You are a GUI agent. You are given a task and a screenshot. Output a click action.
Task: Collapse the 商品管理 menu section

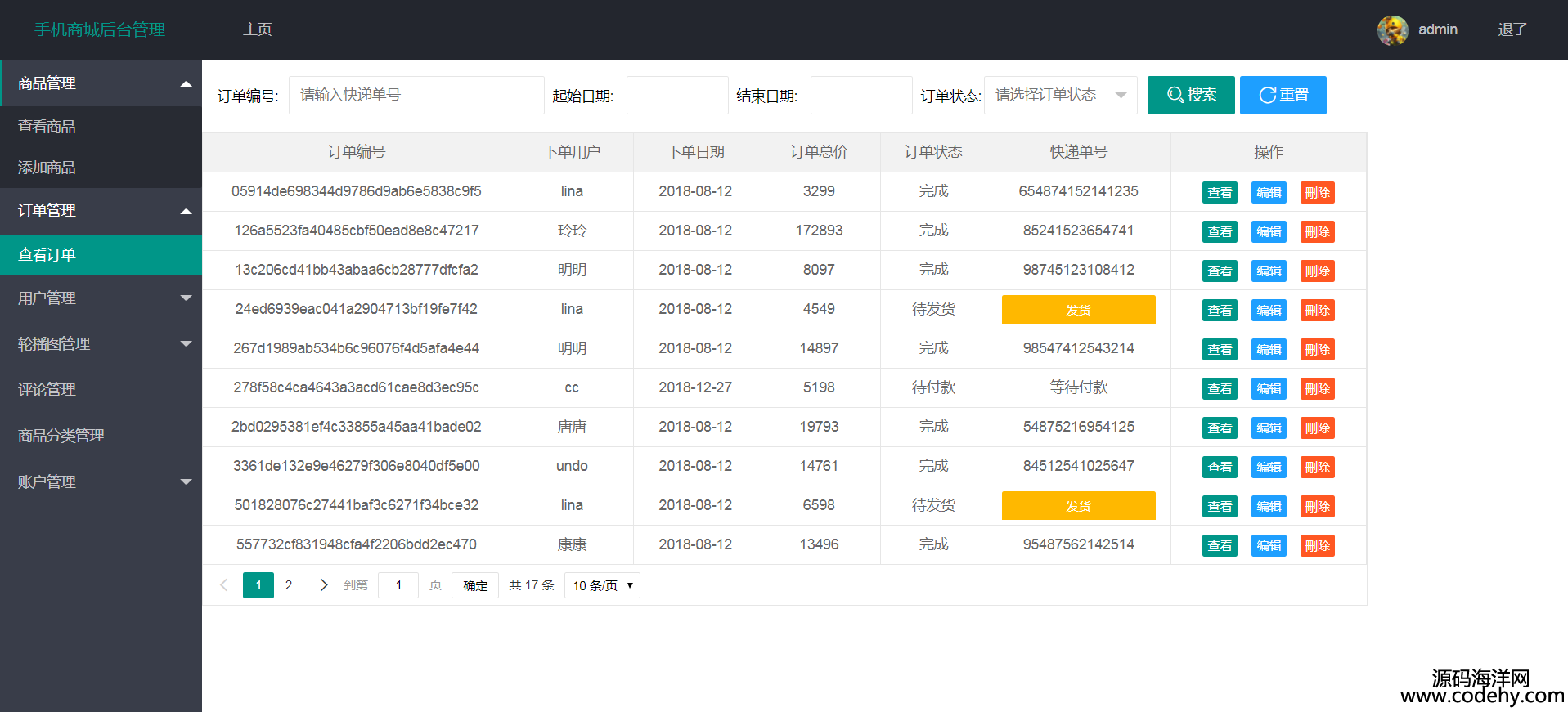tap(101, 83)
